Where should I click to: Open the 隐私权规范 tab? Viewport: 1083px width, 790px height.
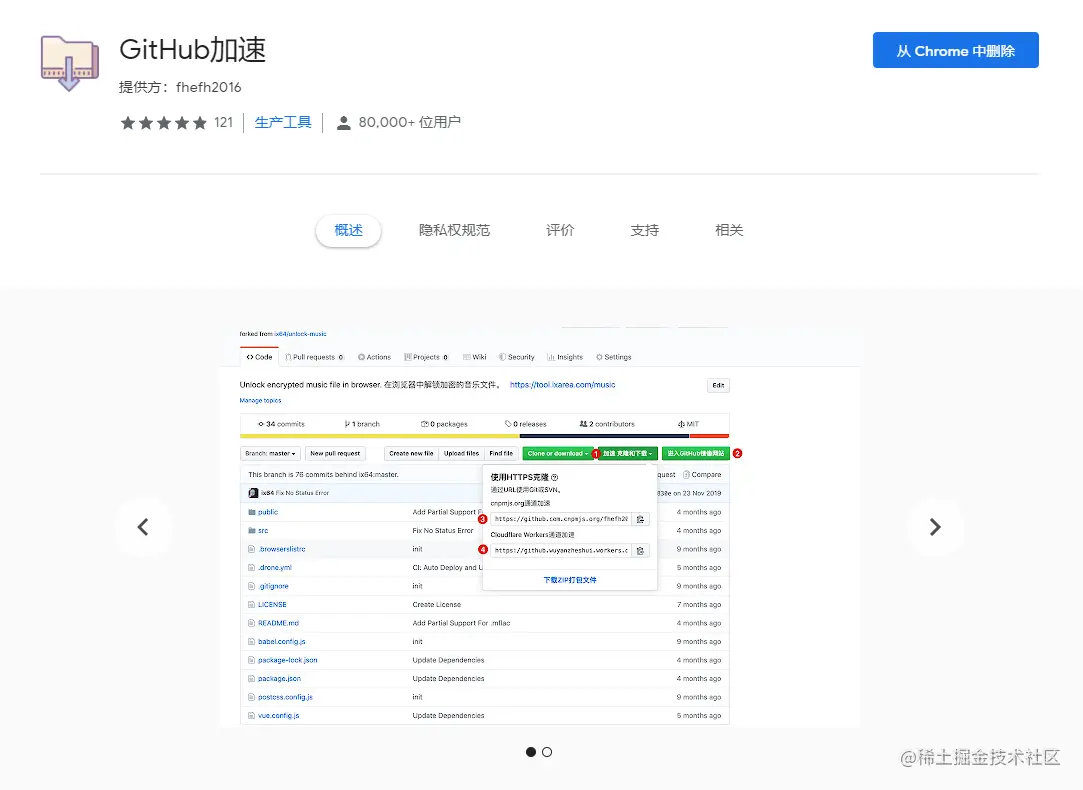point(454,230)
